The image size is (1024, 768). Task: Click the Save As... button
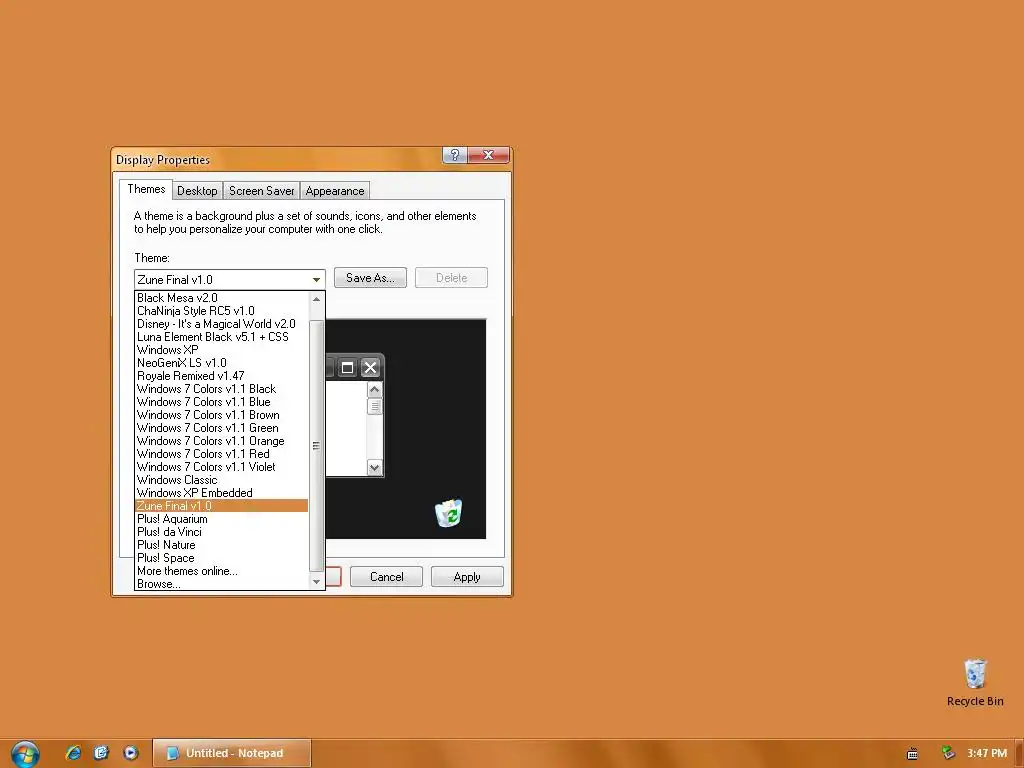pos(370,278)
